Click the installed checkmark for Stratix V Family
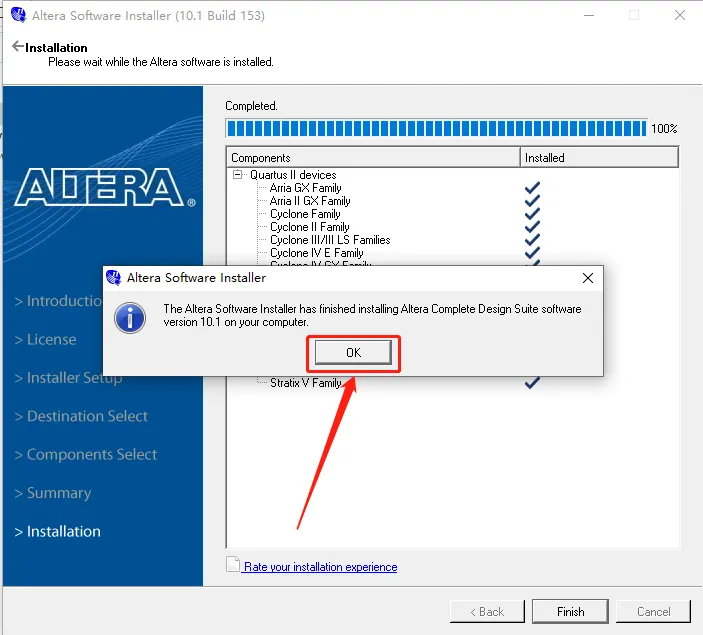 (x=532, y=383)
